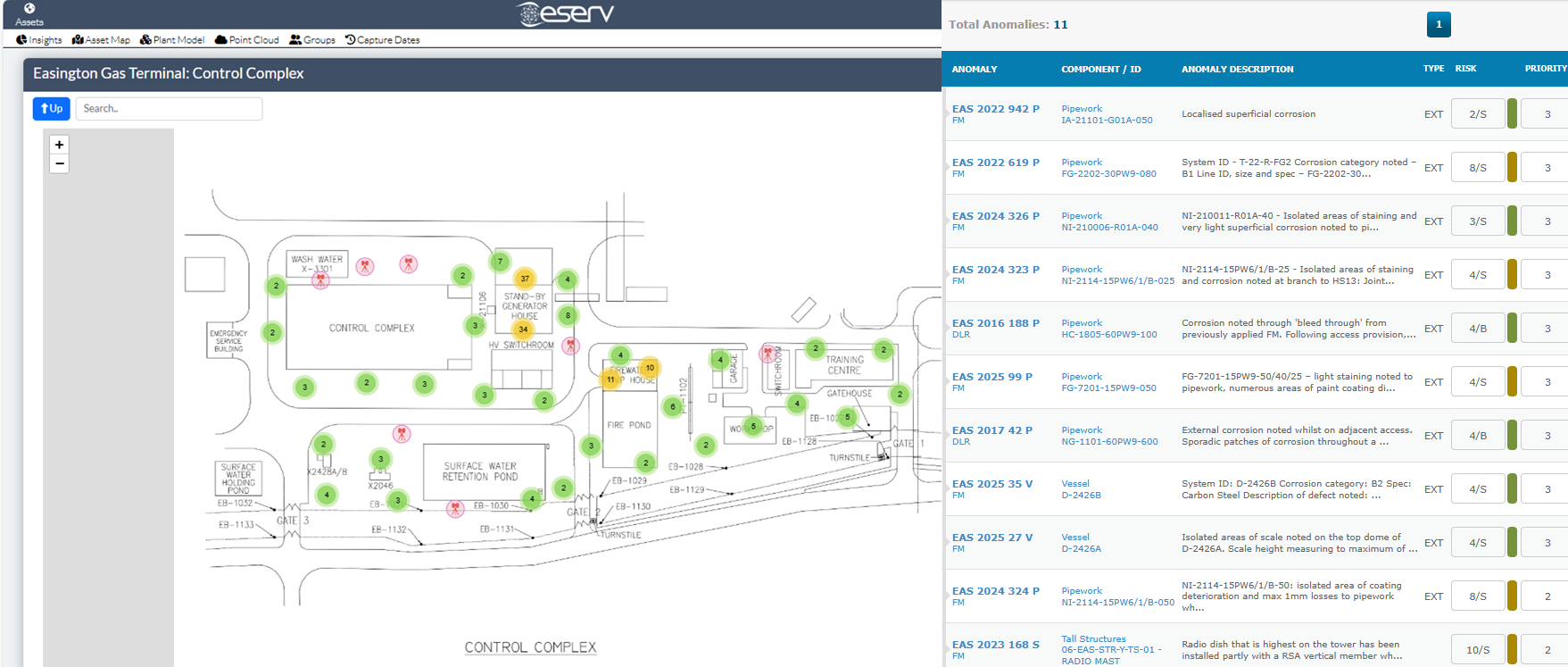The width and height of the screenshot is (1568, 667).
Task: Select green marker 4 on the Garage
Action: pos(720,360)
